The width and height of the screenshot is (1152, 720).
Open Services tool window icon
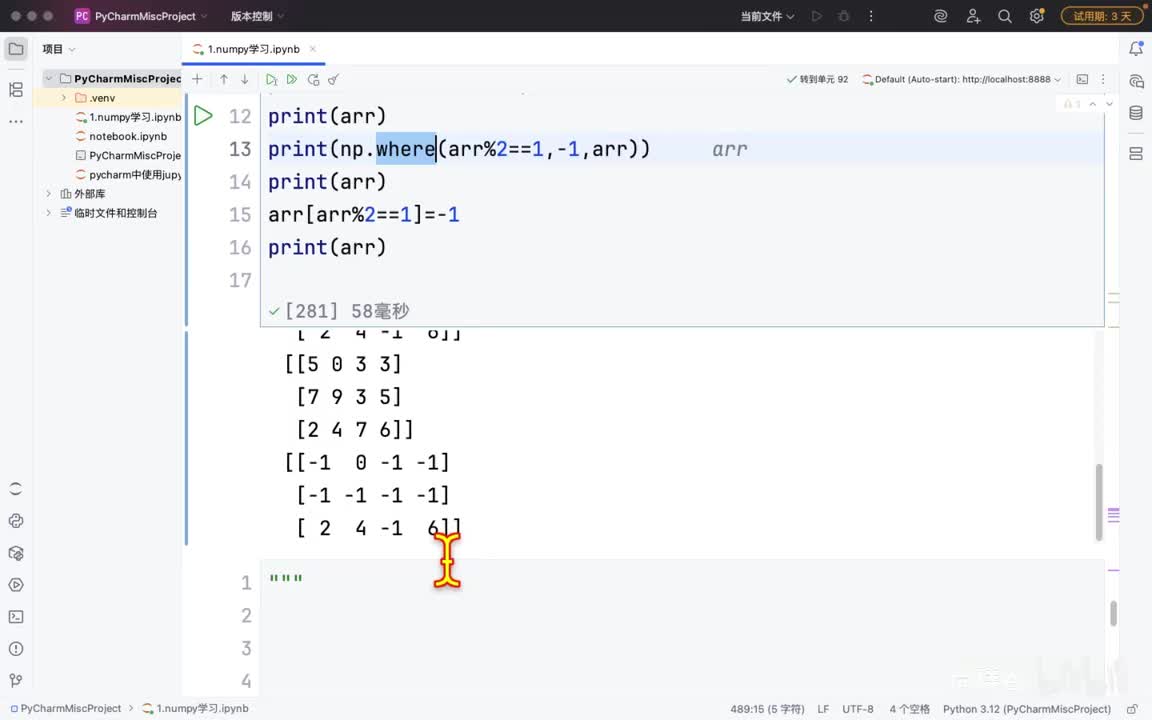click(x=15, y=585)
